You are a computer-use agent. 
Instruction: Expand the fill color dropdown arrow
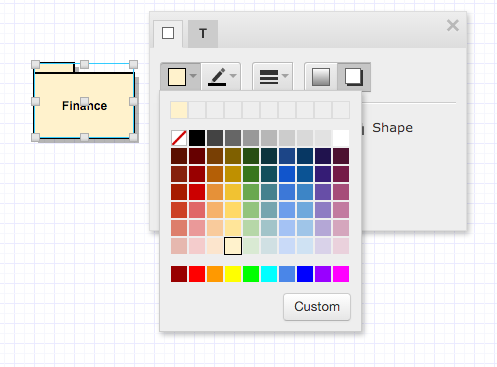pos(193,76)
